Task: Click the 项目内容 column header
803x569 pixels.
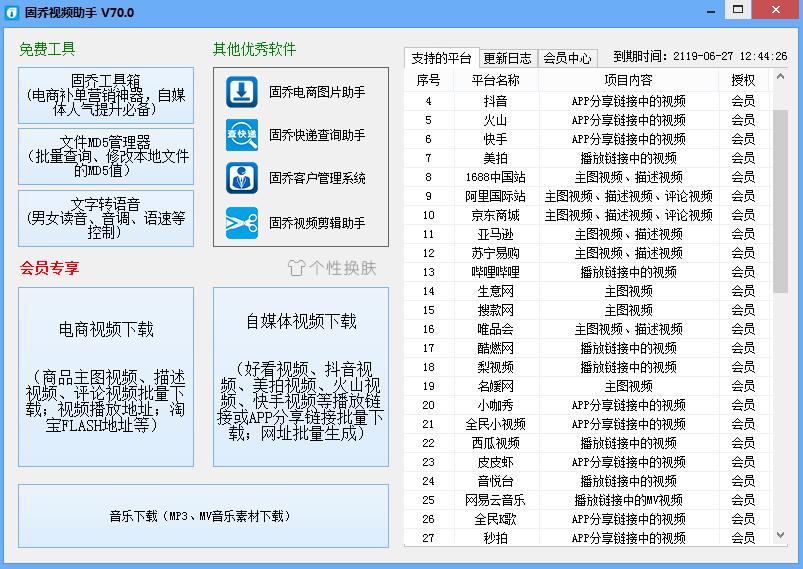Action: coord(628,80)
